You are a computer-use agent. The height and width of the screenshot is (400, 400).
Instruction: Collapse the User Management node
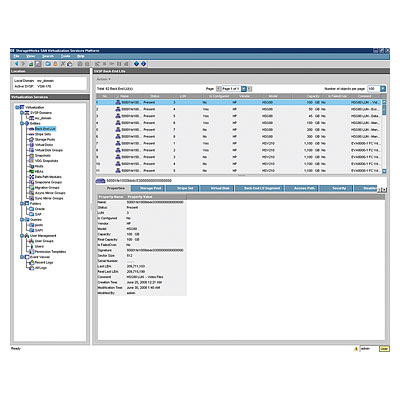point(22,236)
